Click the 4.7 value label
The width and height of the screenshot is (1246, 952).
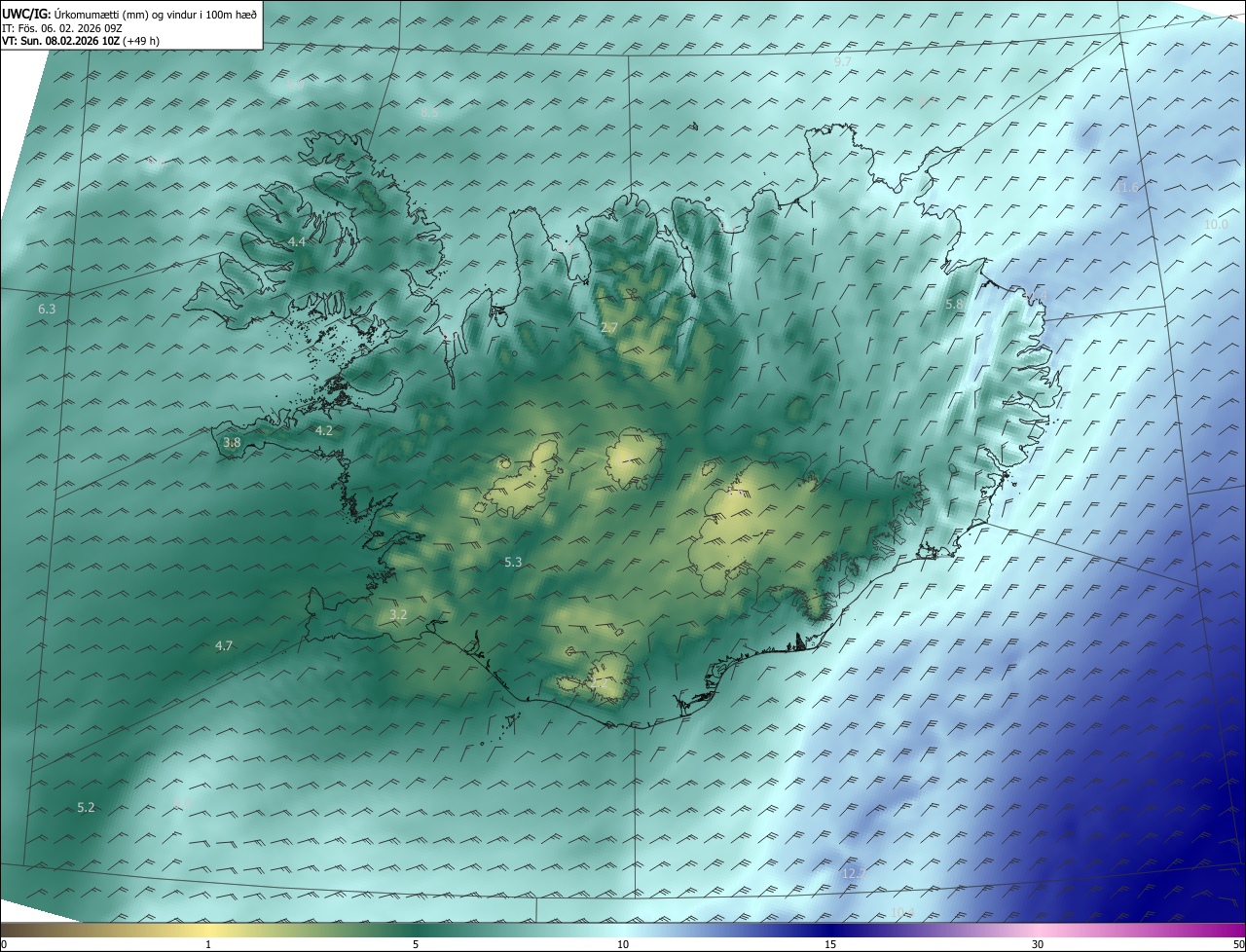point(224,645)
